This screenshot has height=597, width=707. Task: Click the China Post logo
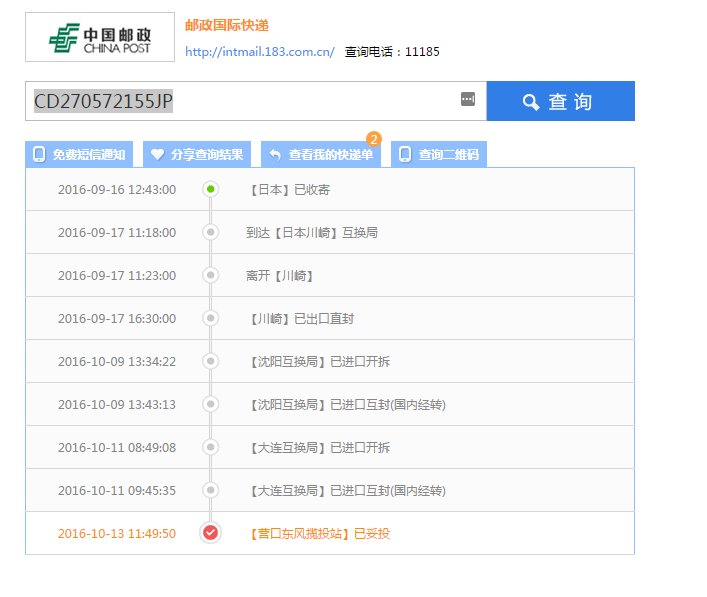pos(100,37)
